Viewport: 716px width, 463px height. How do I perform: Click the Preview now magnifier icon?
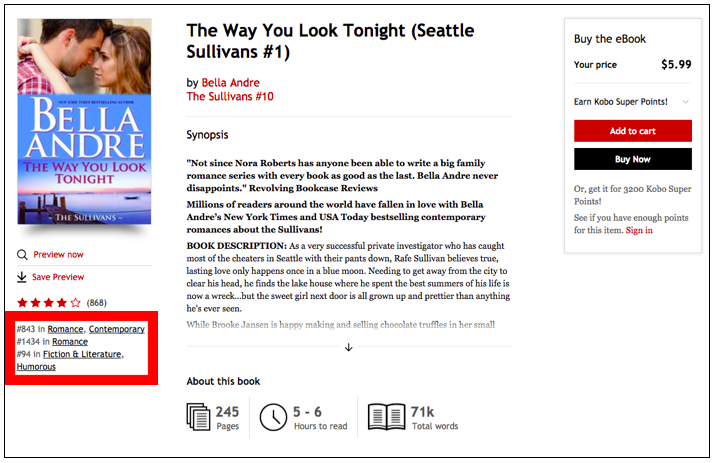[x=22, y=254]
